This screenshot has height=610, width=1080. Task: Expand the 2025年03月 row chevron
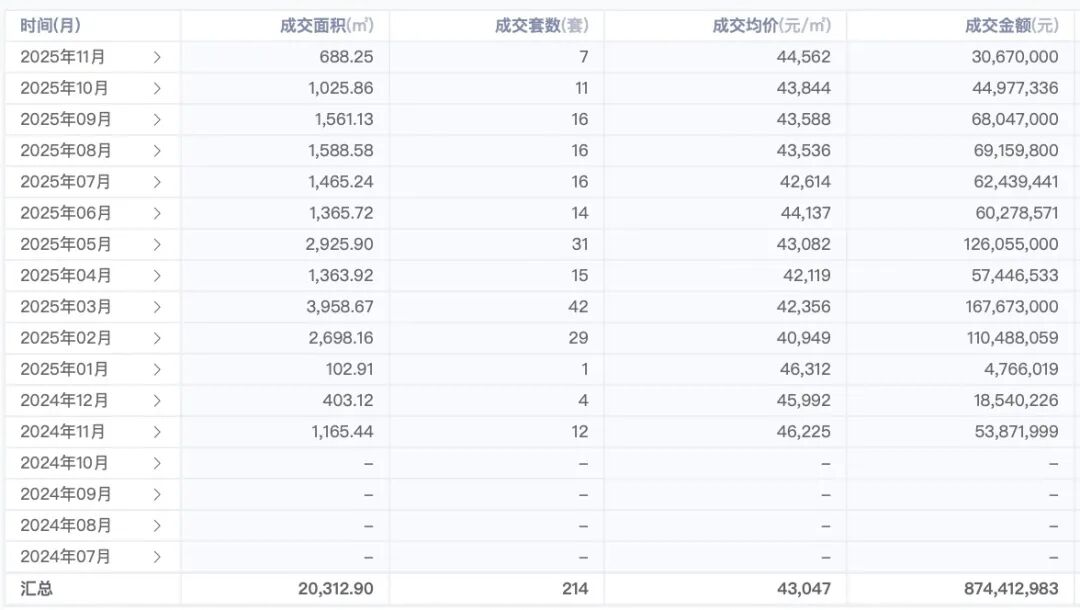click(157, 307)
